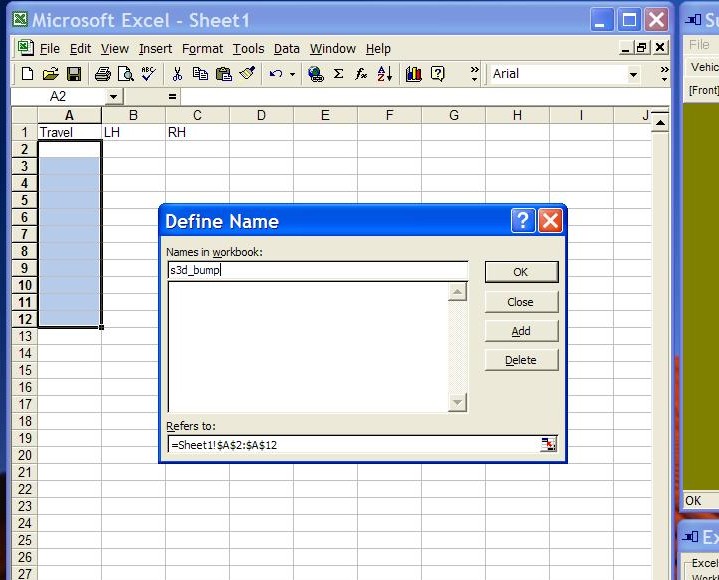This screenshot has height=580, width=719.
Task: Click the Cut scissors icon
Action: (177, 74)
